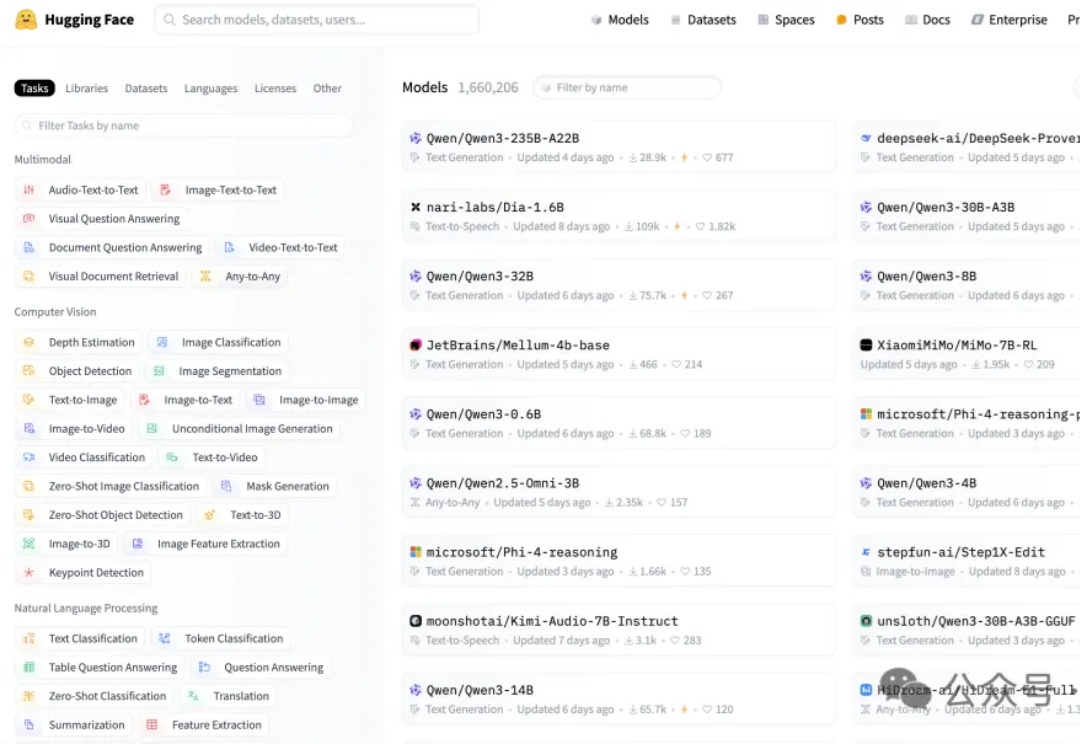Open the Licenses filter tab
The width and height of the screenshot is (1080, 744).
tap(276, 88)
